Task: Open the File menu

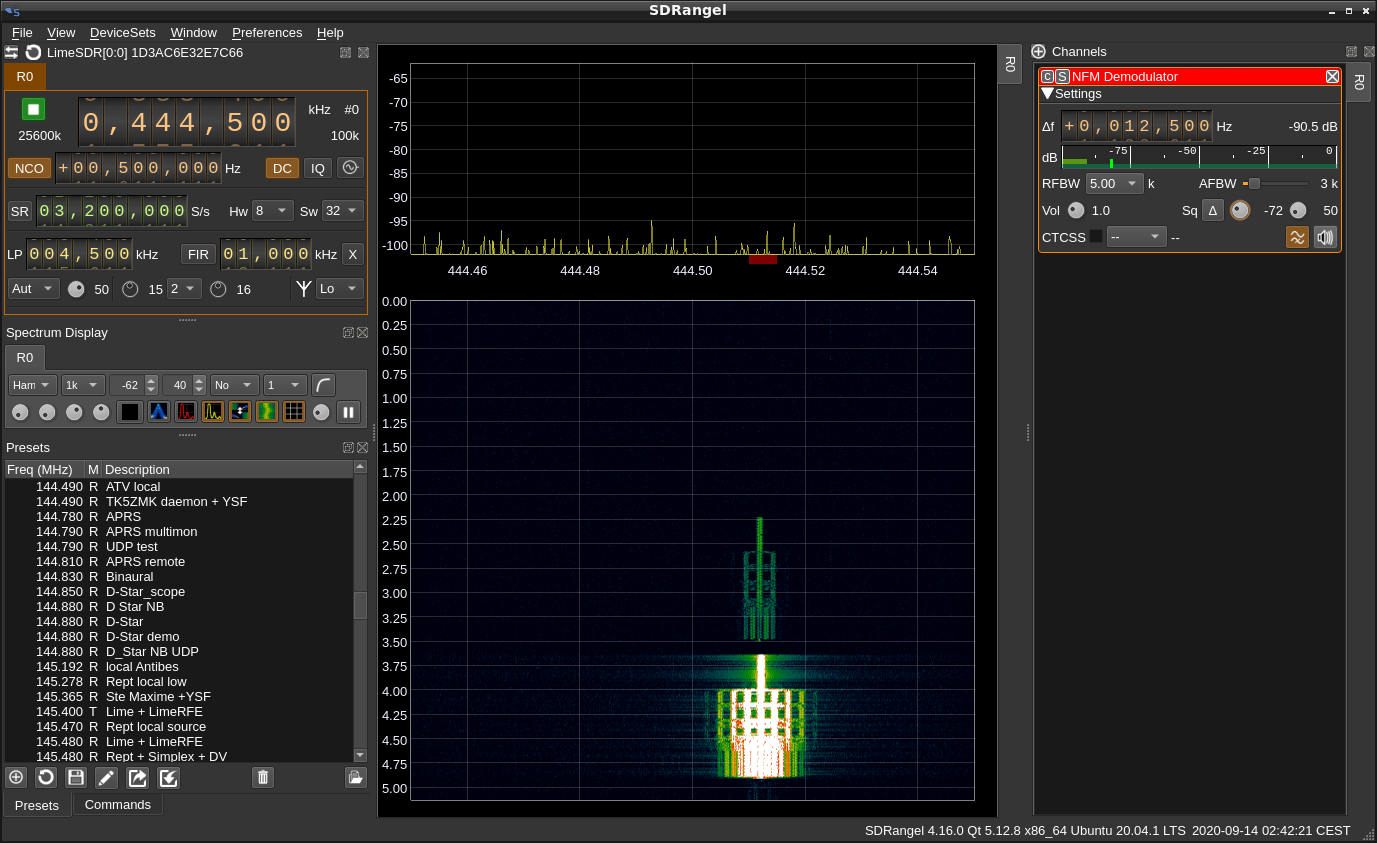Action: 22,32
